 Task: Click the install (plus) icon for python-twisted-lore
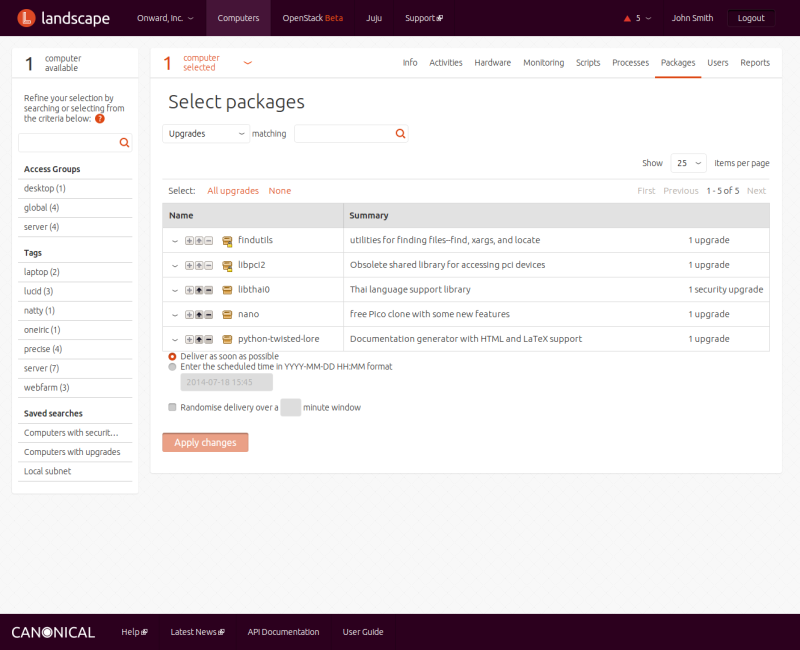point(190,339)
